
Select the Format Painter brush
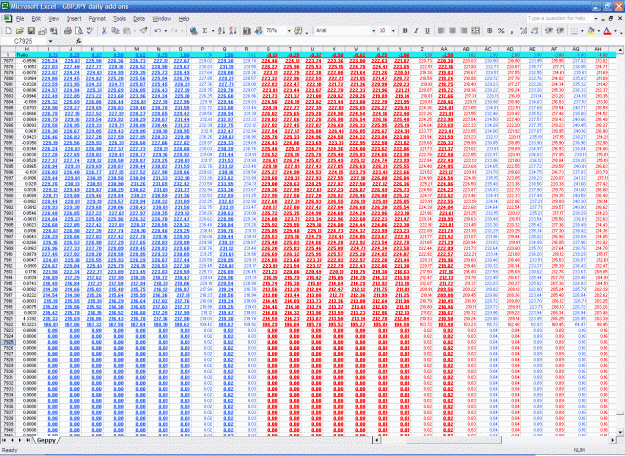point(144,31)
